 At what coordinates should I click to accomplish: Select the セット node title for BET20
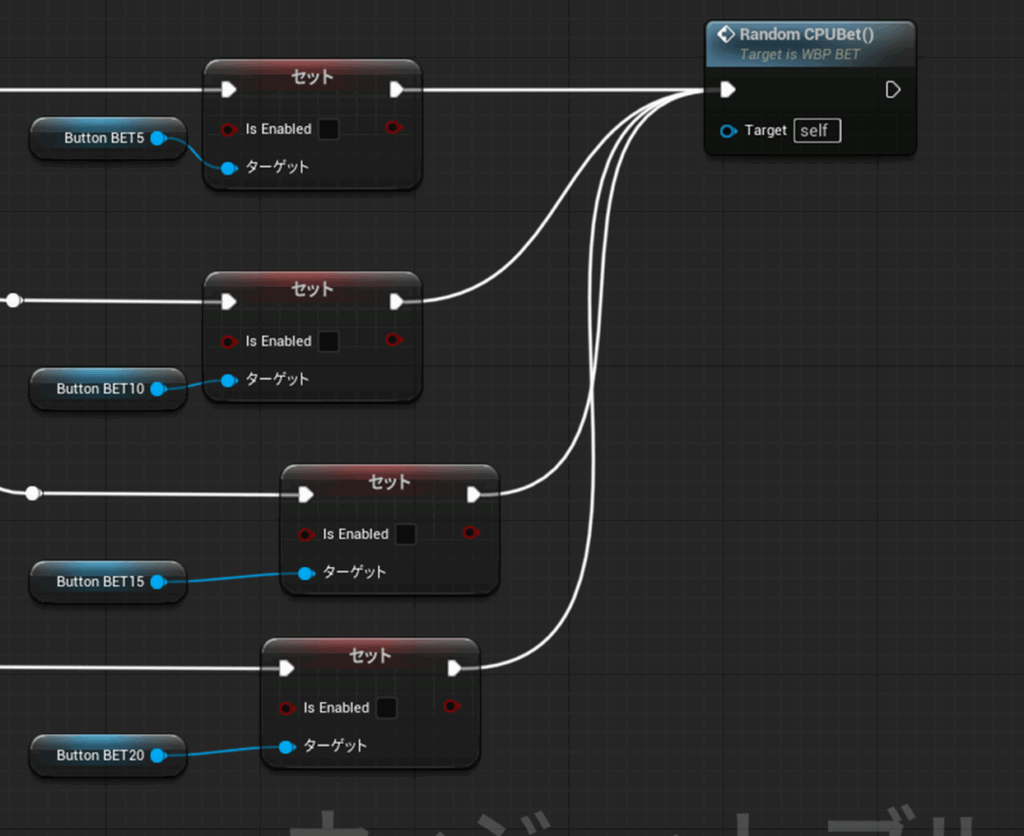point(370,656)
